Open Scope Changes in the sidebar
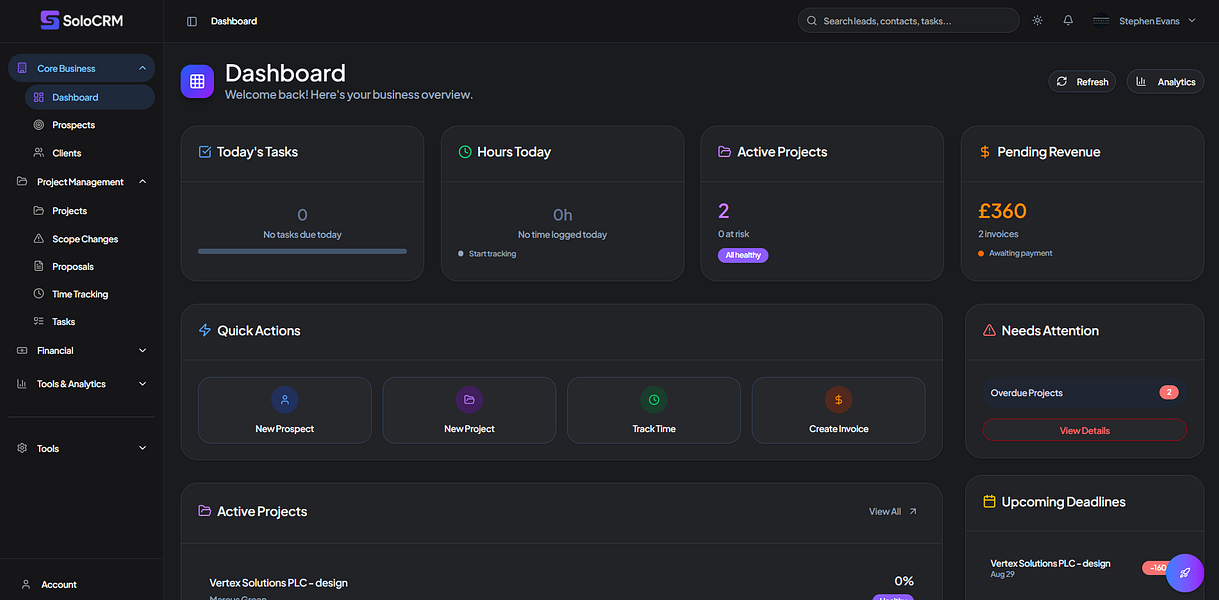 tap(89, 239)
